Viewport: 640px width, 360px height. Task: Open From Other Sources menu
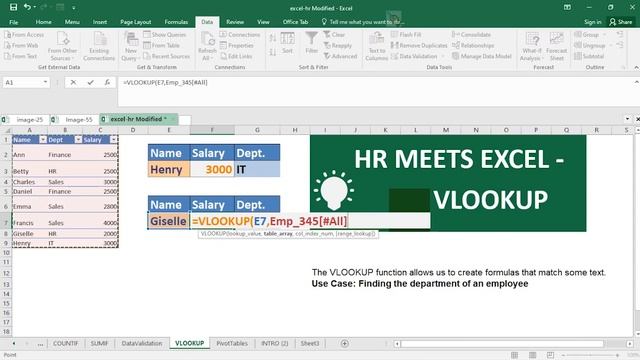(62, 46)
